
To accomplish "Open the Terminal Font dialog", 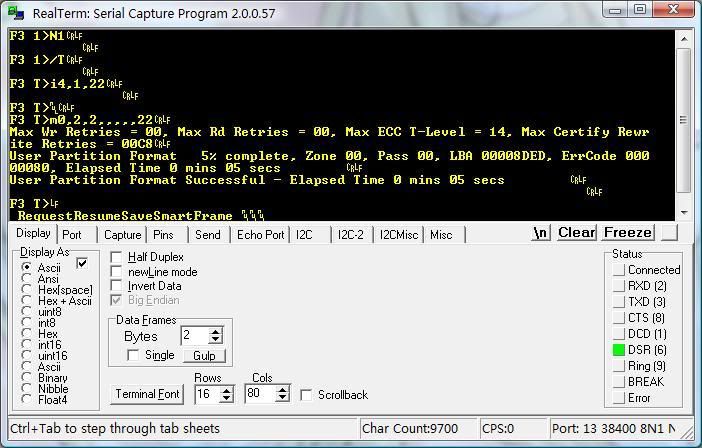I will tap(147, 394).
